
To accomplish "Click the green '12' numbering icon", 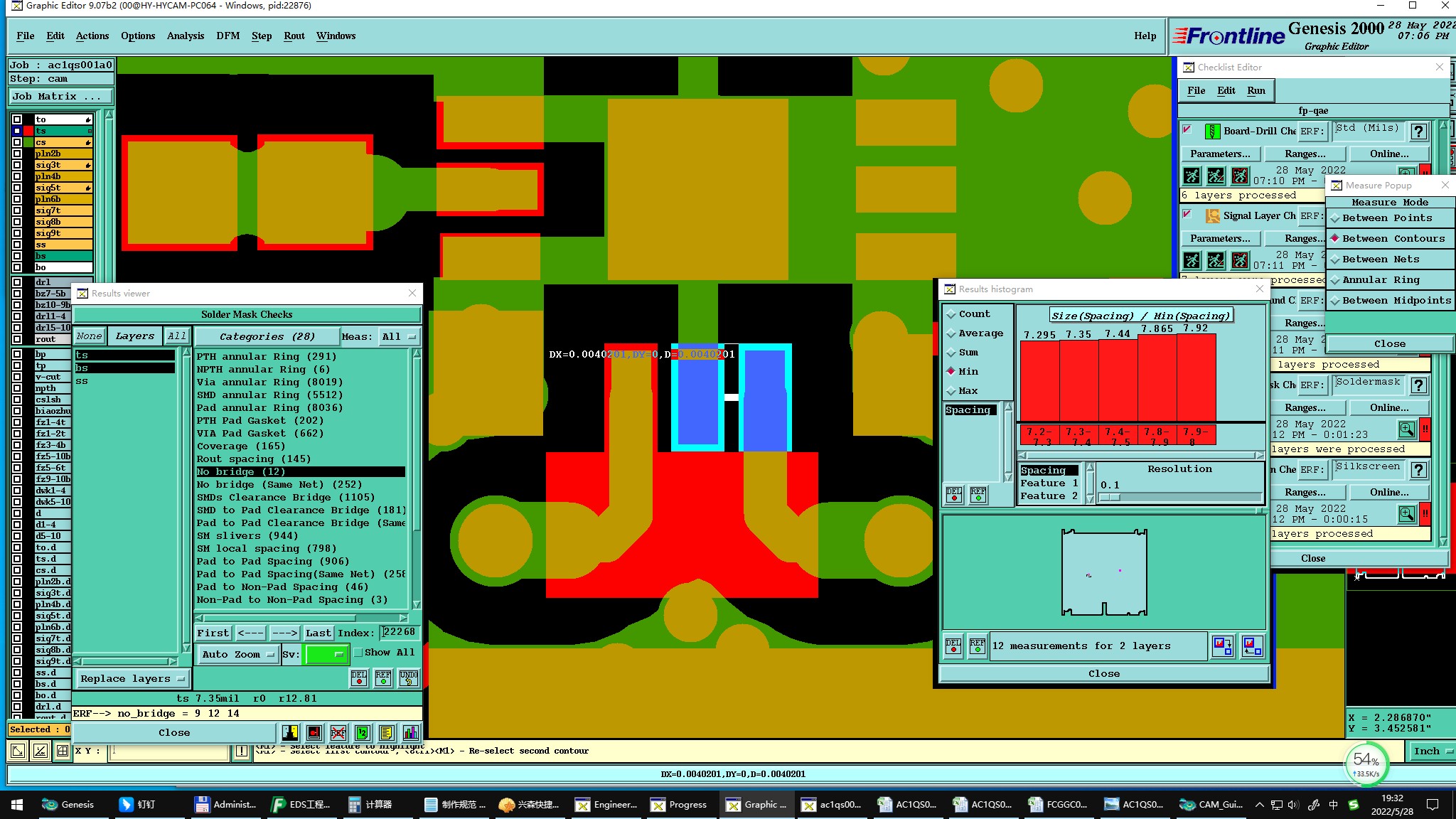I will [362, 733].
